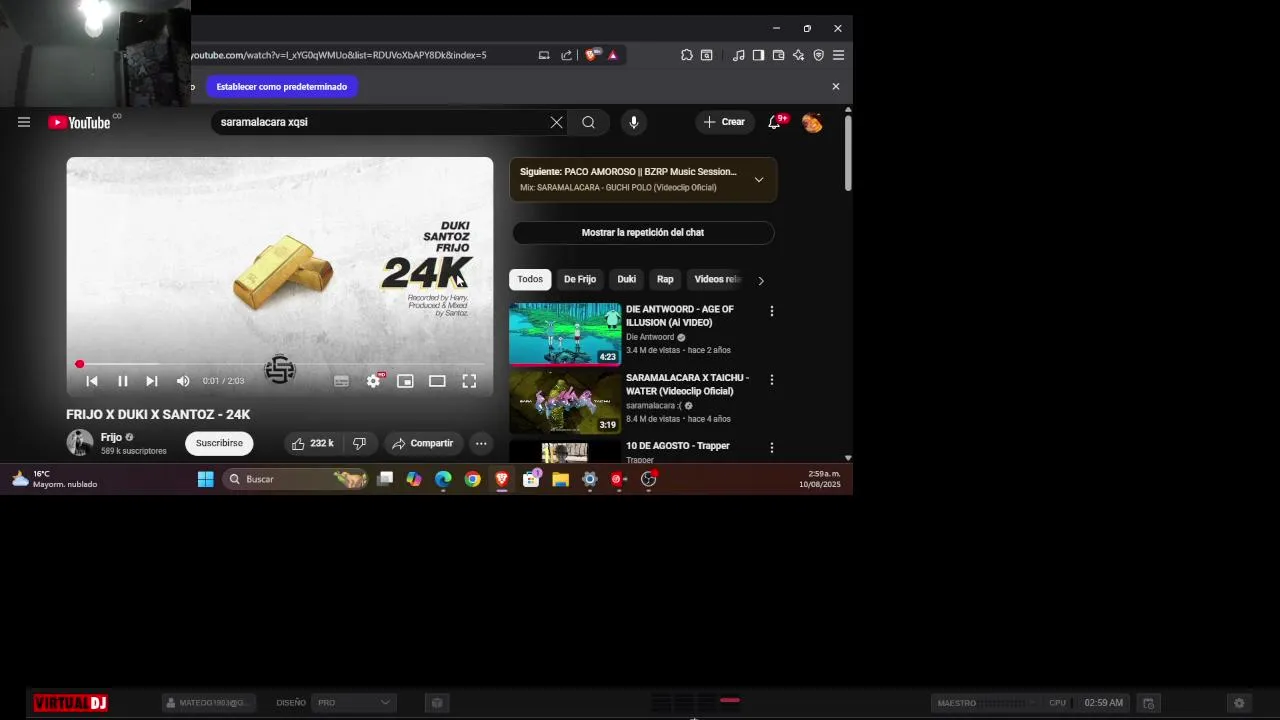Skip to previous video in player
This screenshot has width=1280, height=720.
coord(92,381)
